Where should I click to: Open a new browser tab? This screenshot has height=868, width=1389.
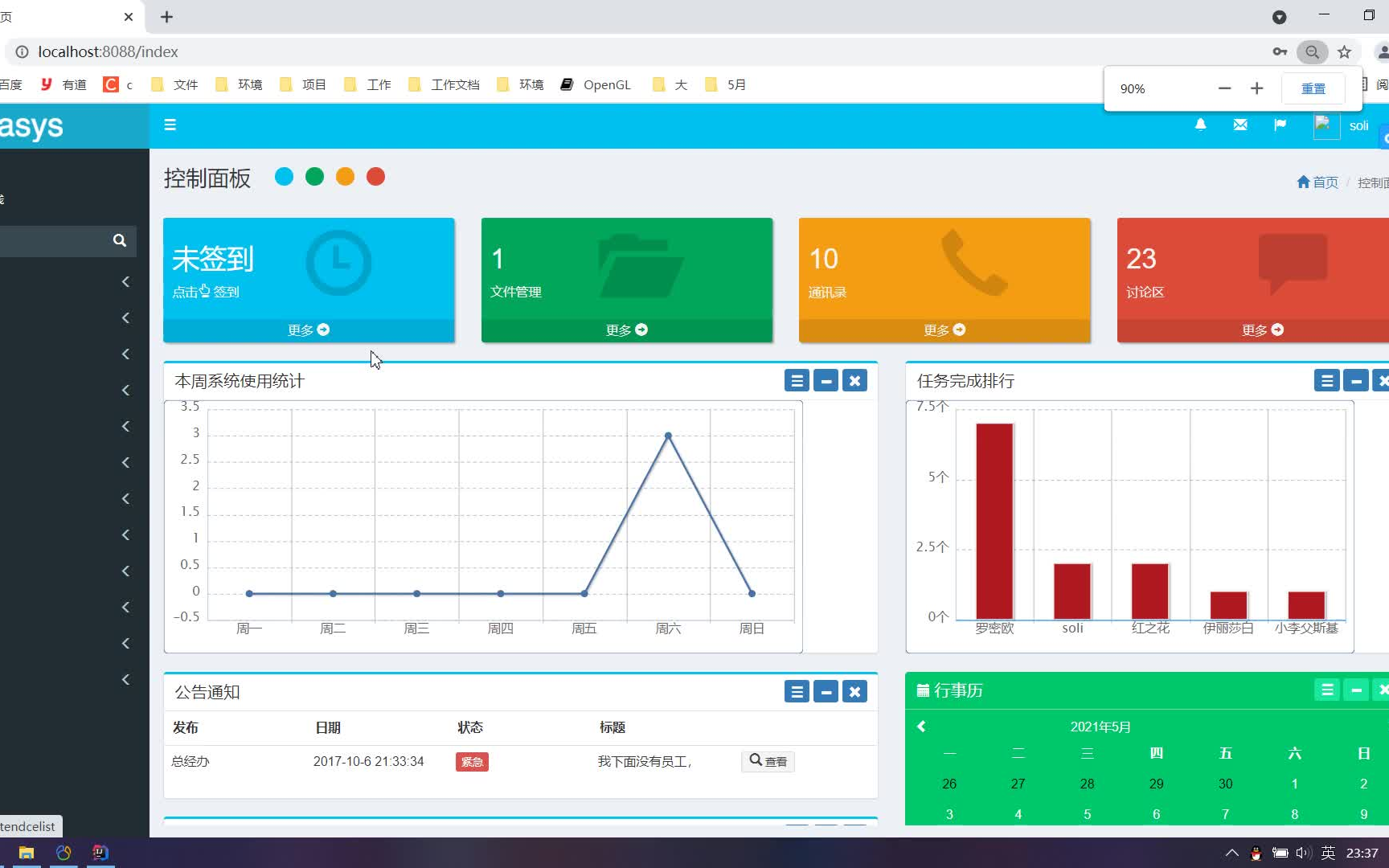(166, 17)
